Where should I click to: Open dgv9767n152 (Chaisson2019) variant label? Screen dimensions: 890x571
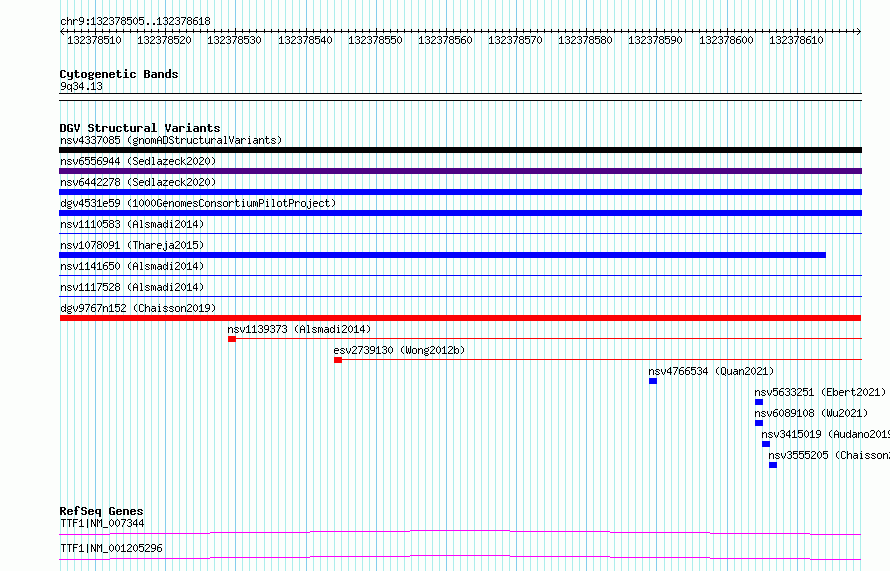tap(138, 308)
